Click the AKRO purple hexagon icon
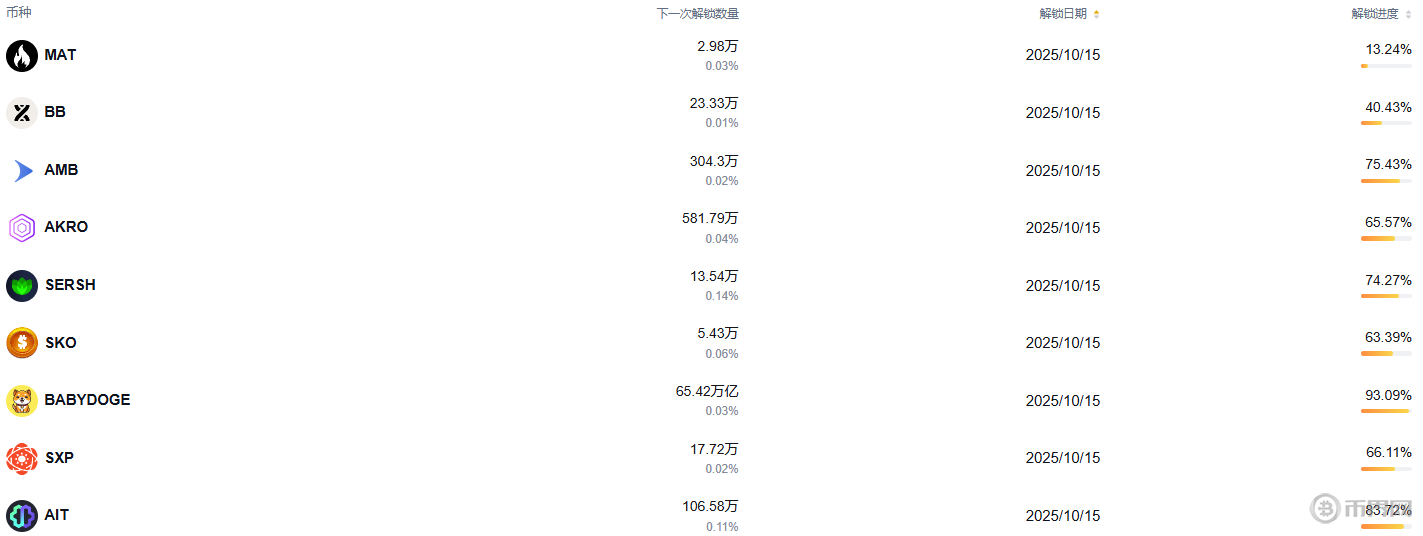 22,228
